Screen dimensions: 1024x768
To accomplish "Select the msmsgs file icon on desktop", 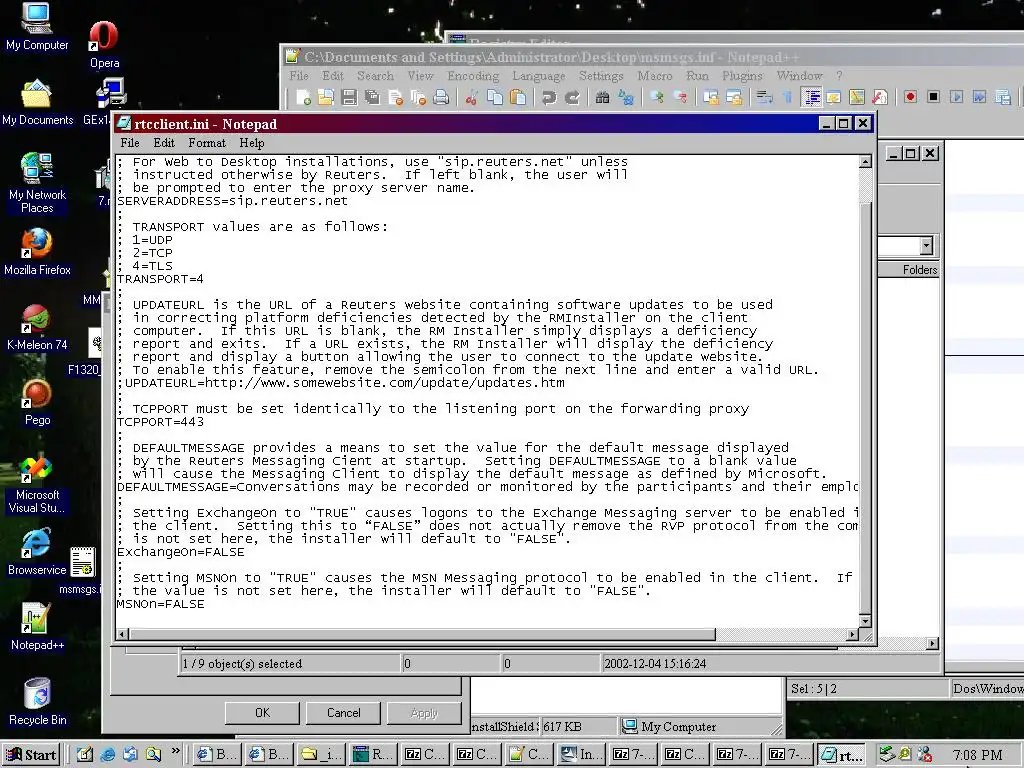I will 83,570.
